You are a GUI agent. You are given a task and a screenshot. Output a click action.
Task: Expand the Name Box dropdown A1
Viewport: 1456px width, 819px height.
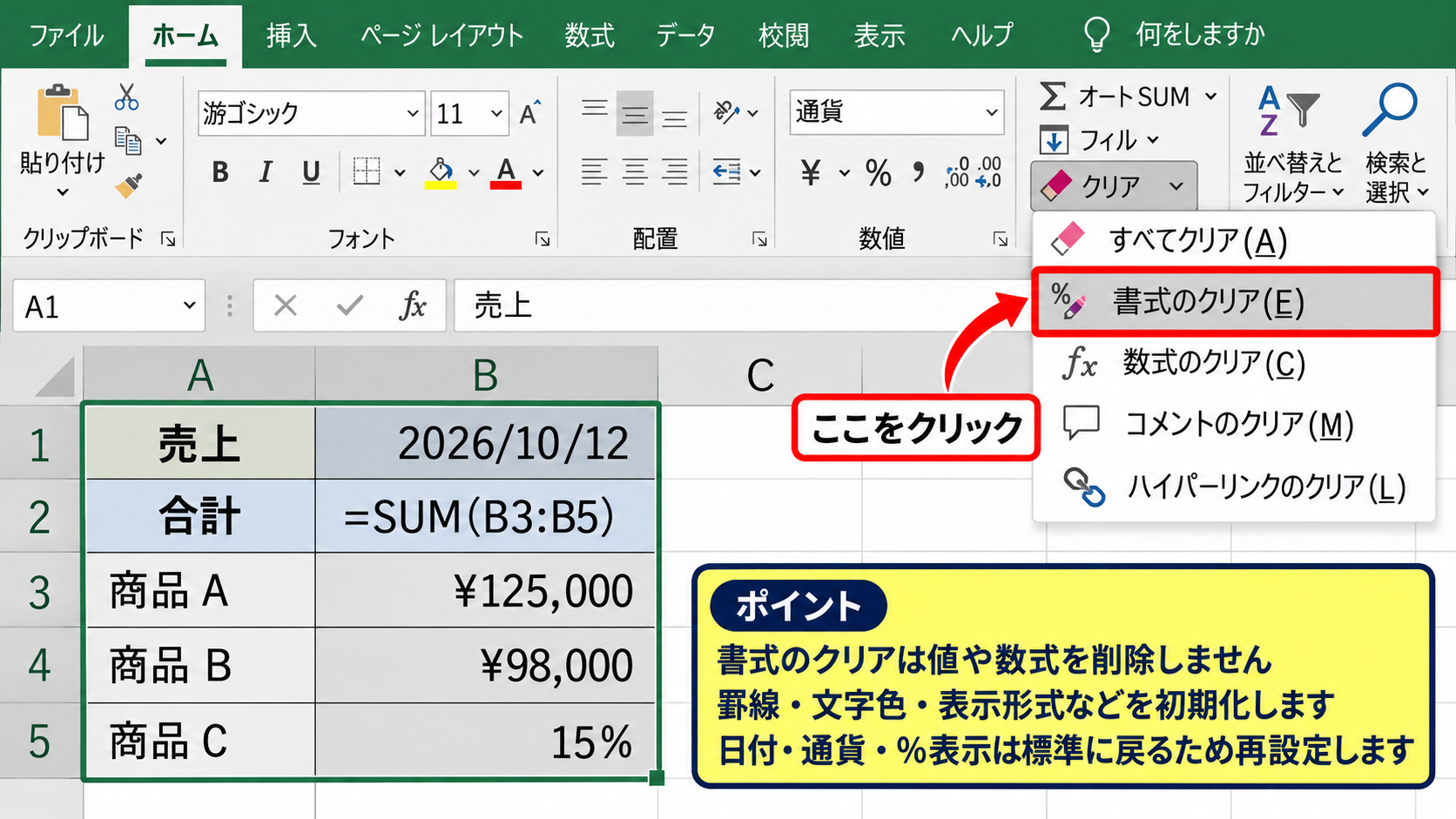(x=189, y=305)
